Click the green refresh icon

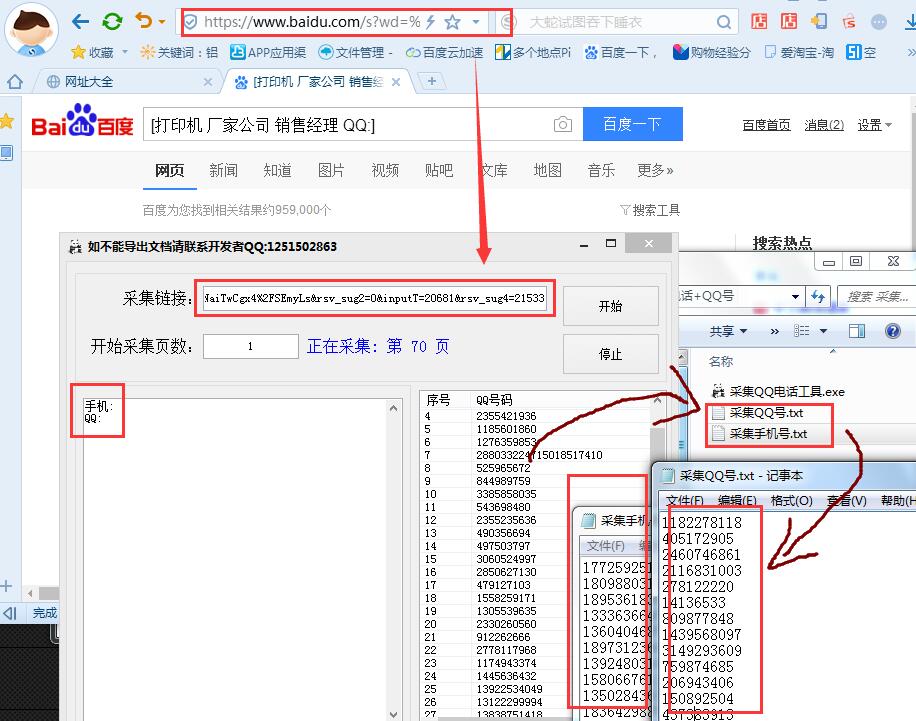(x=112, y=22)
